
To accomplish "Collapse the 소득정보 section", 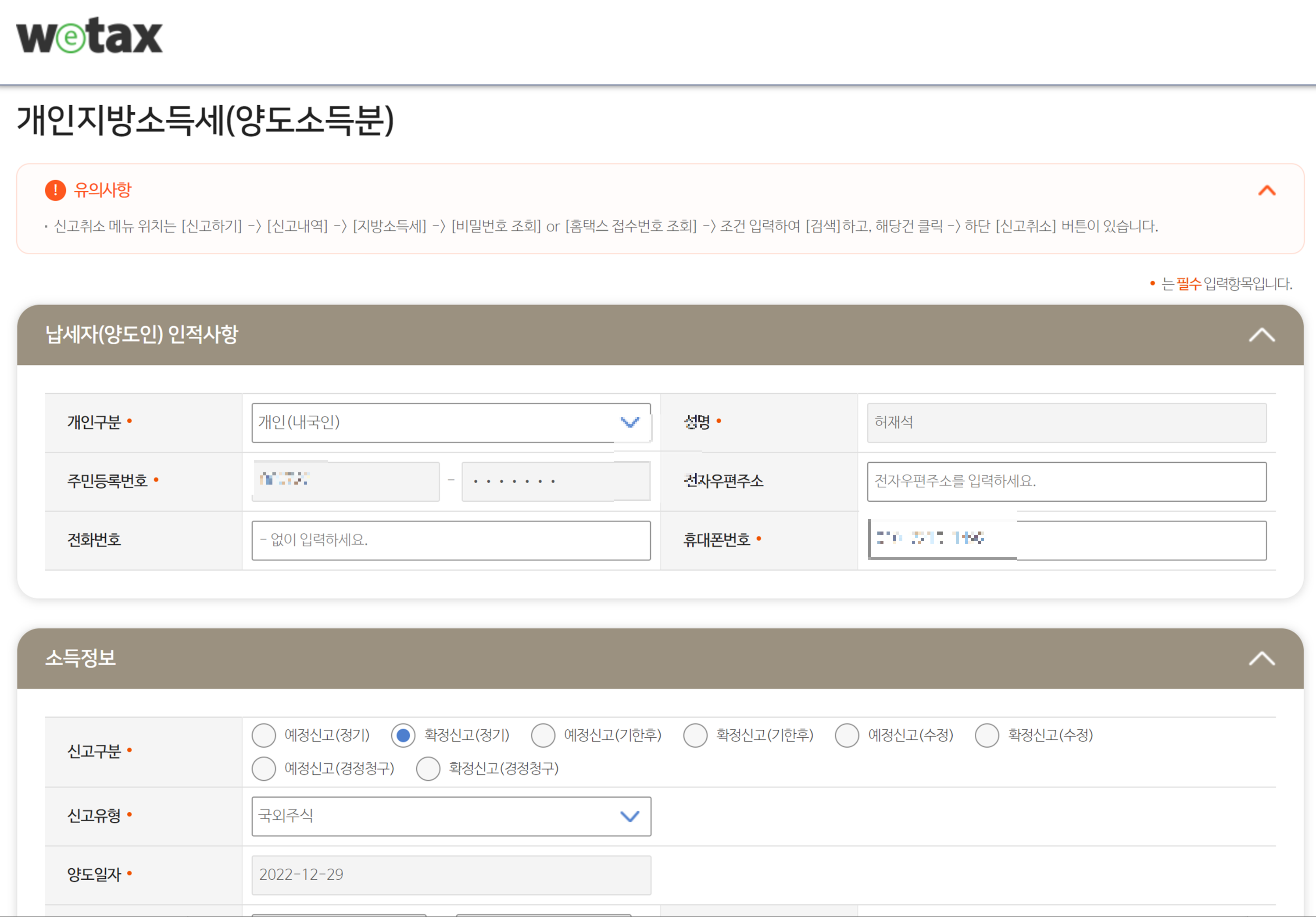I will click(x=1262, y=659).
